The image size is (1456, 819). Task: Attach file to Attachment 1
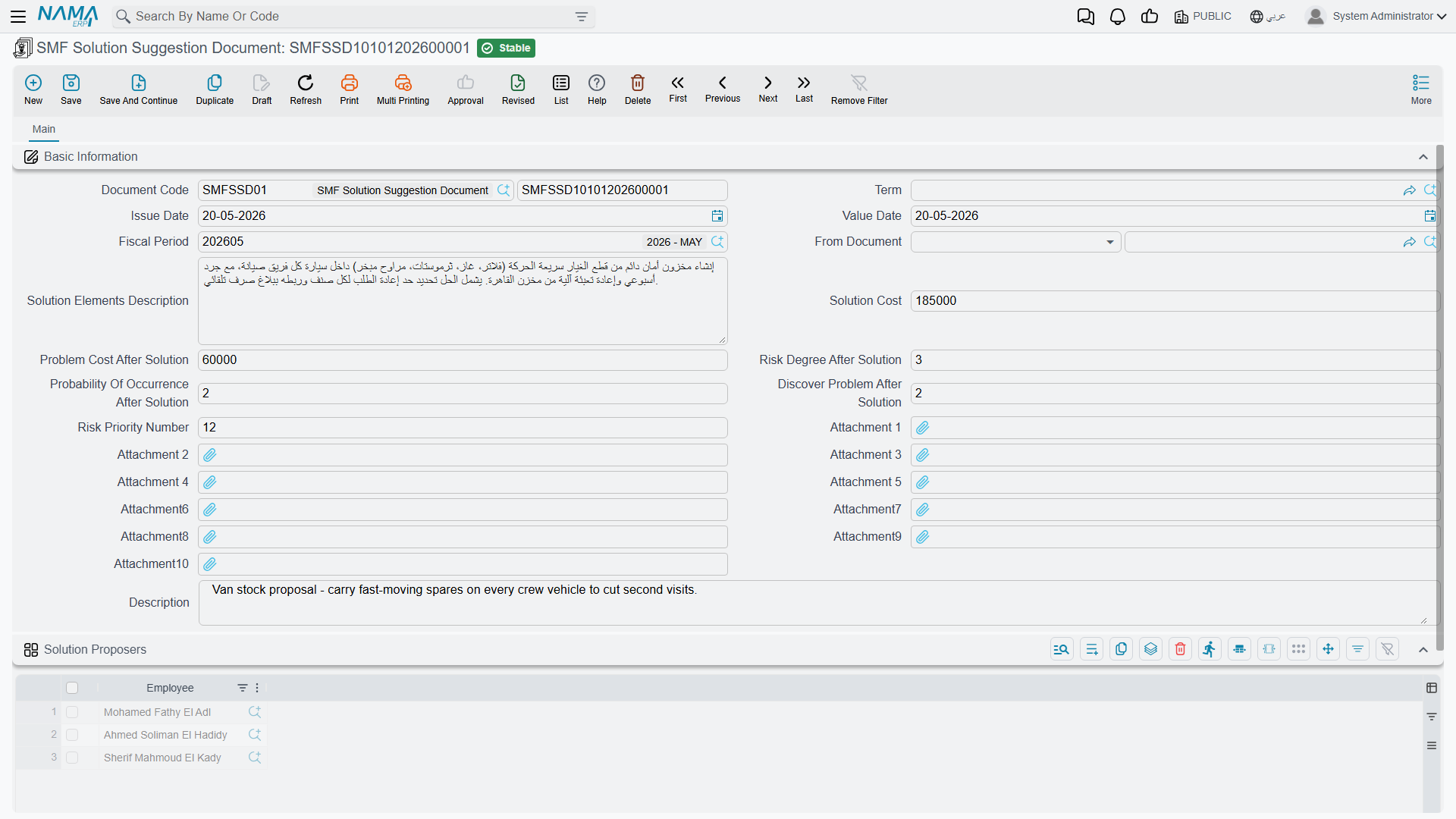coord(923,428)
